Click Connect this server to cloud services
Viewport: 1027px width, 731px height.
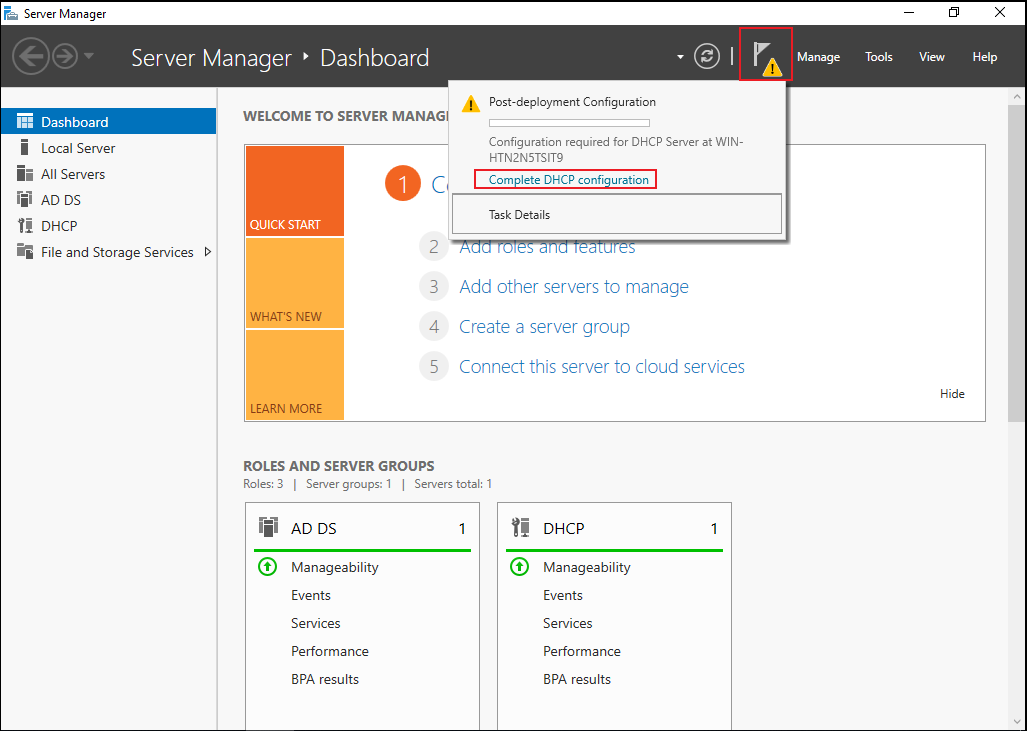point(602,367)
